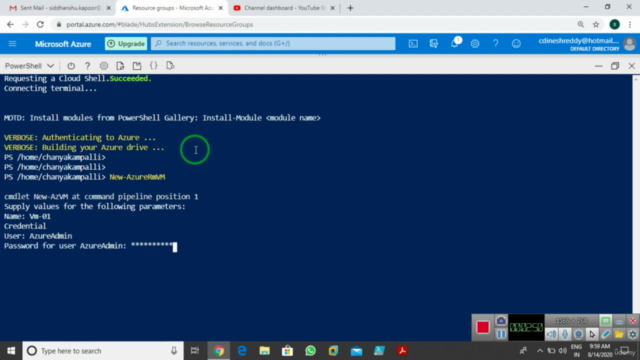640x360 pixels.
Task: Toggle recorder webcam capture
Action: click(x=578, y=334)
